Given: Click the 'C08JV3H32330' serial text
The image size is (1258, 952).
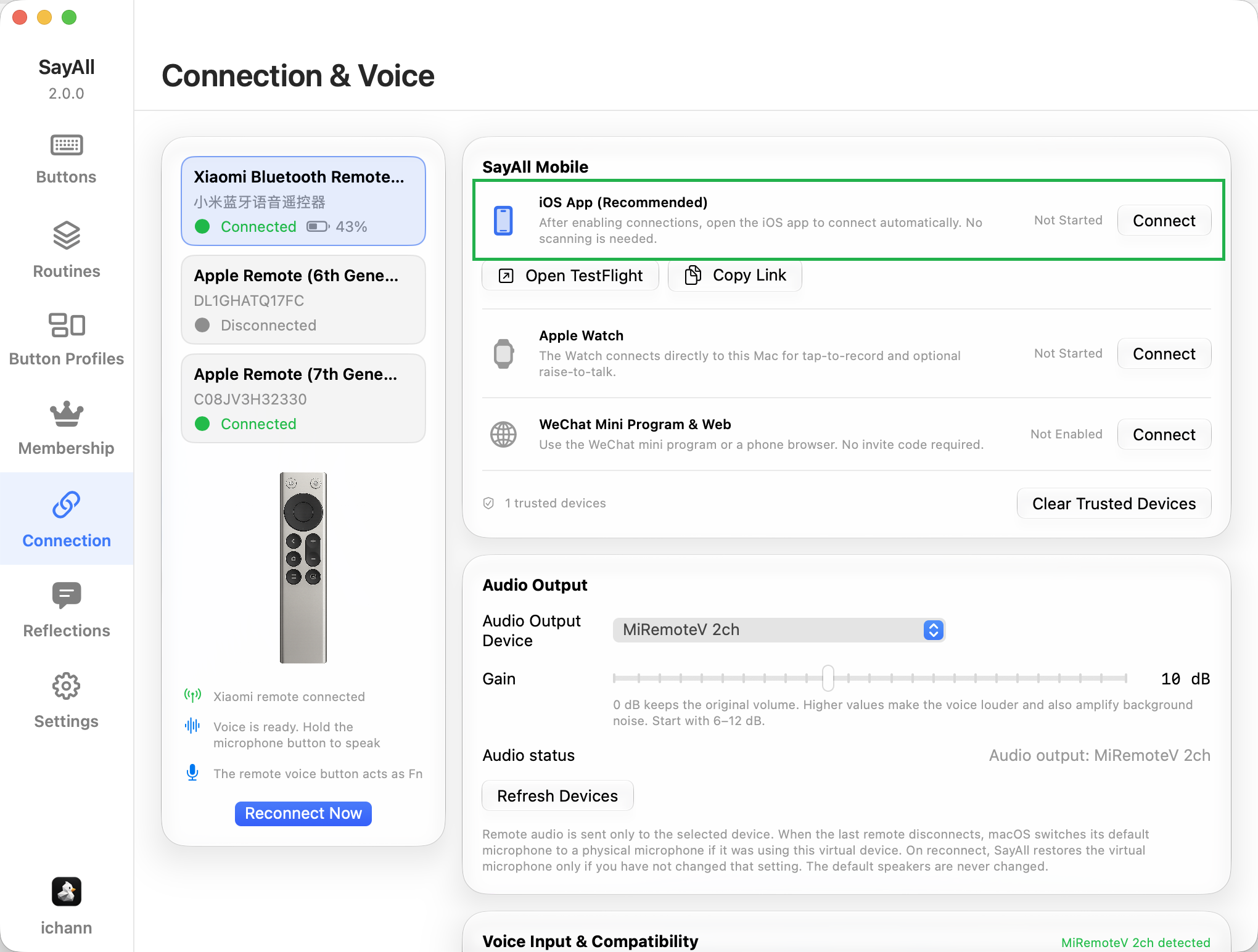Looking at the screenshot, I should pyautogui.click(x=250, y=399).
